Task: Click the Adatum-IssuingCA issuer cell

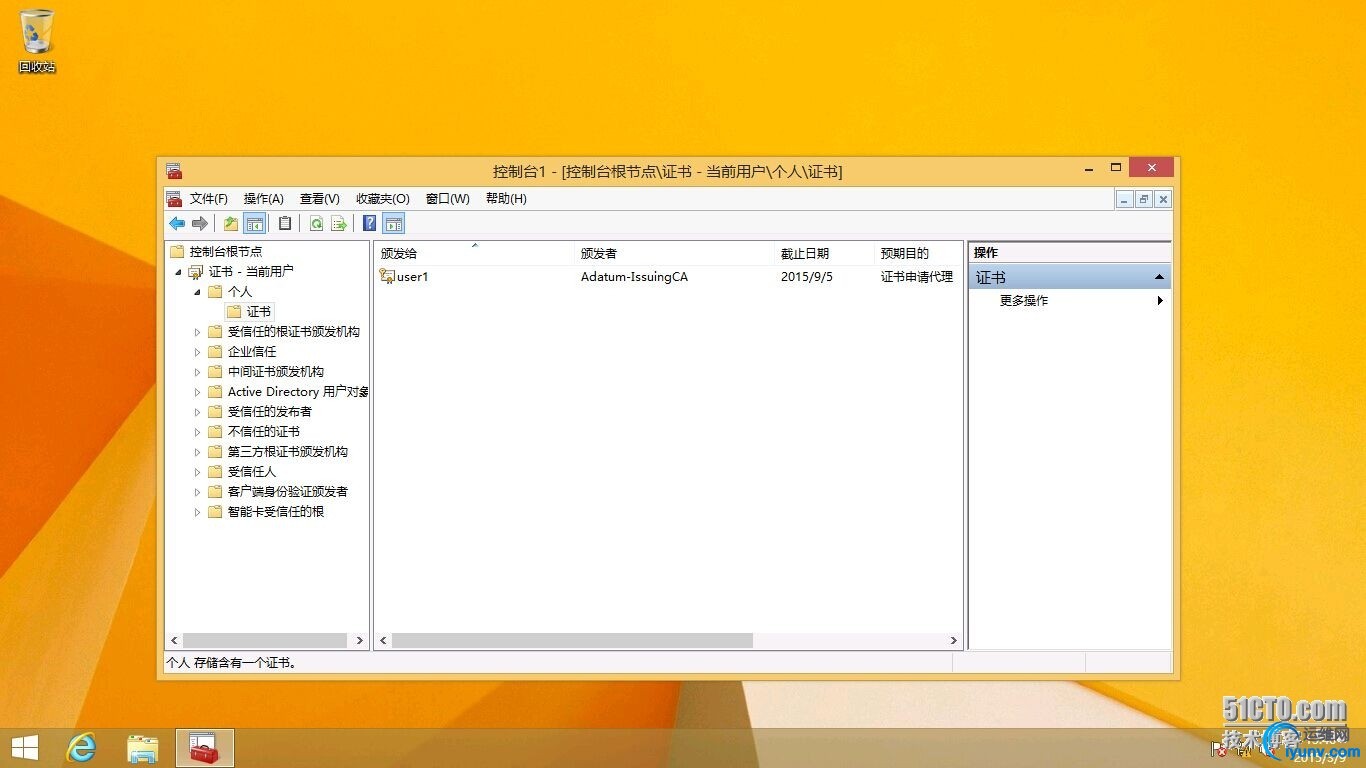Action: point(634,277)
